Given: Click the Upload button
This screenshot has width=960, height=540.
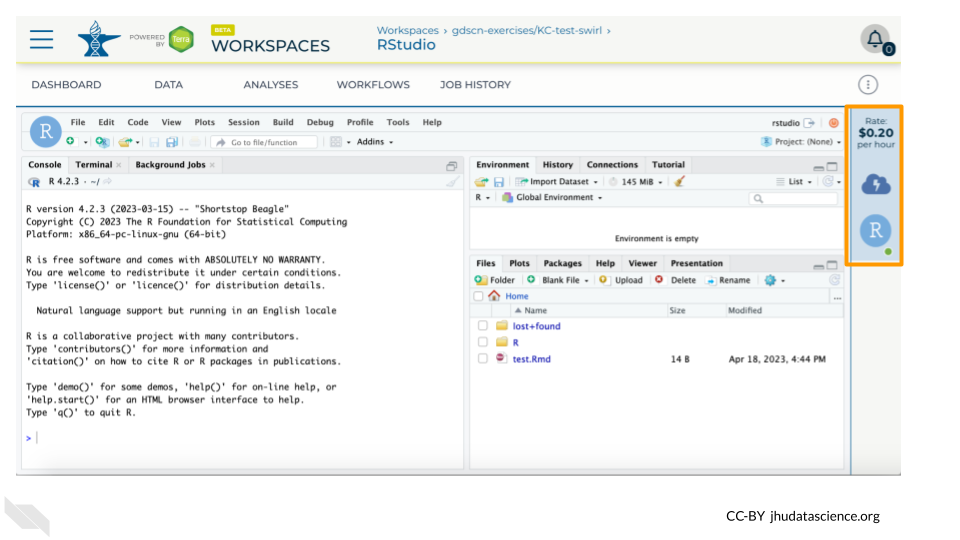Looking at the screenshot, I should 621,280.
